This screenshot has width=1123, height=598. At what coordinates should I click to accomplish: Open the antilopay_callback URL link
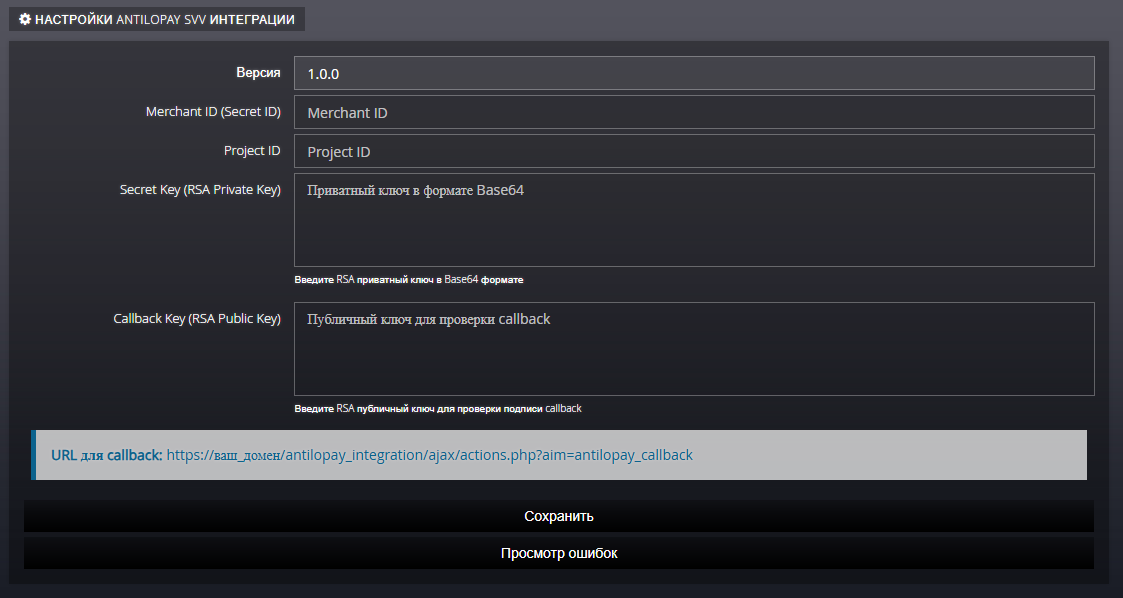(429, 455)
